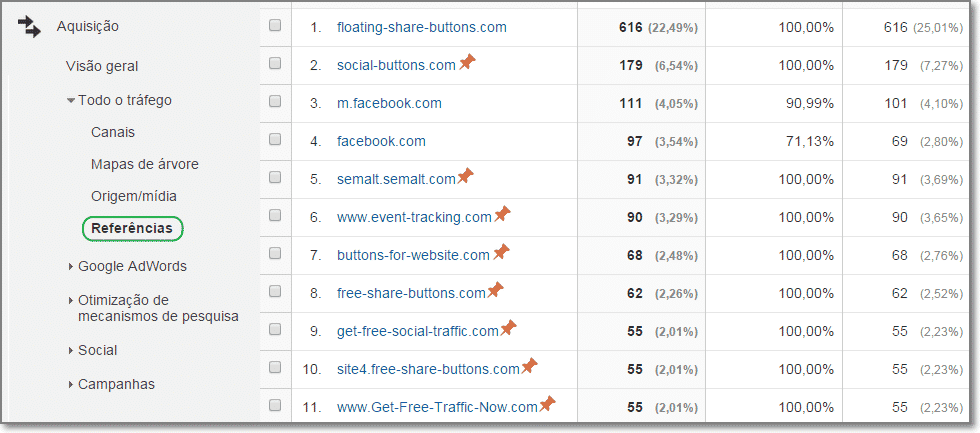980x433 pixels.
Task: Open the floating-share-buttons.com referral link
Action: coord(422,27)
